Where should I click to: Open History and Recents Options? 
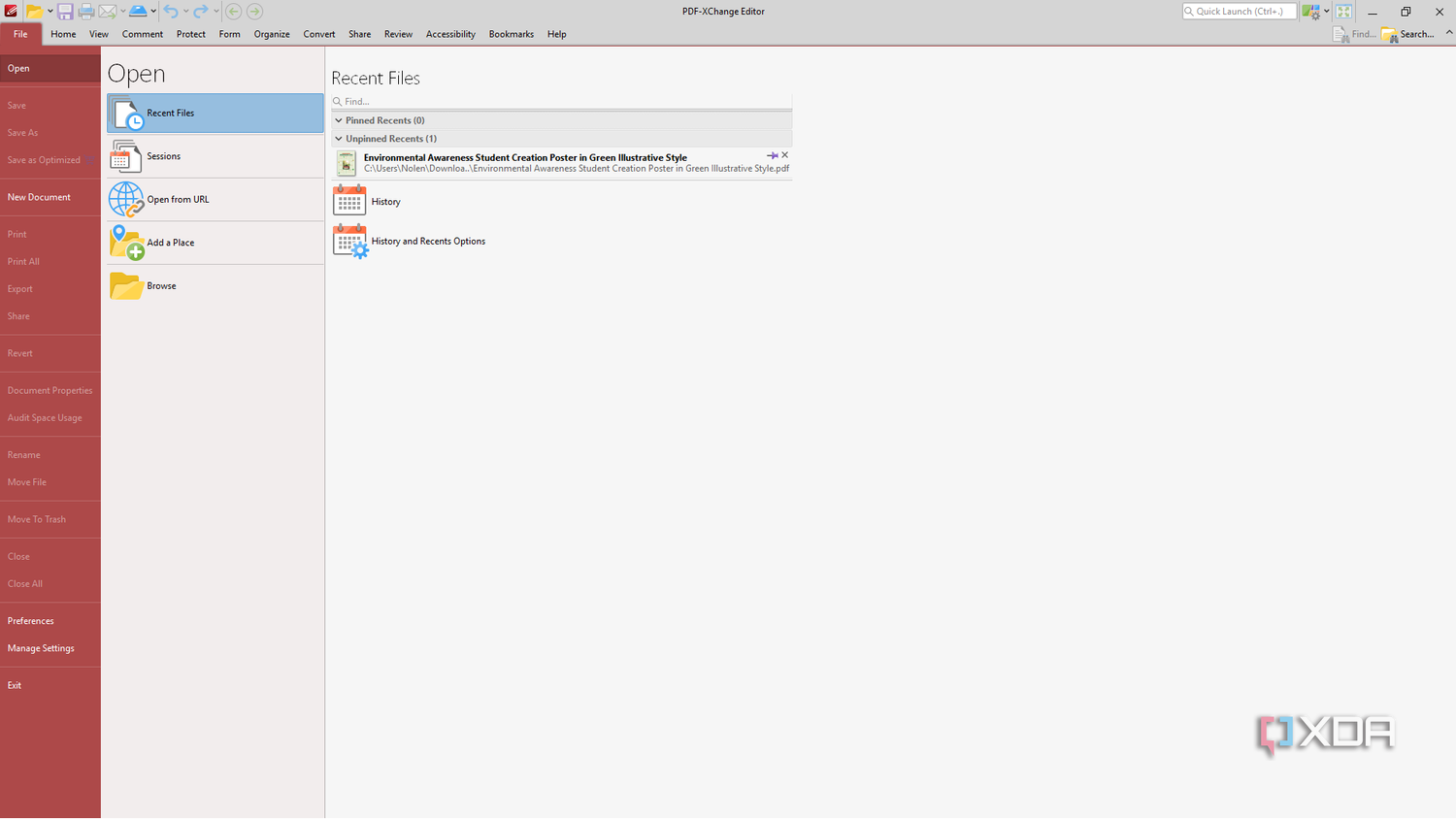point(349,241)
